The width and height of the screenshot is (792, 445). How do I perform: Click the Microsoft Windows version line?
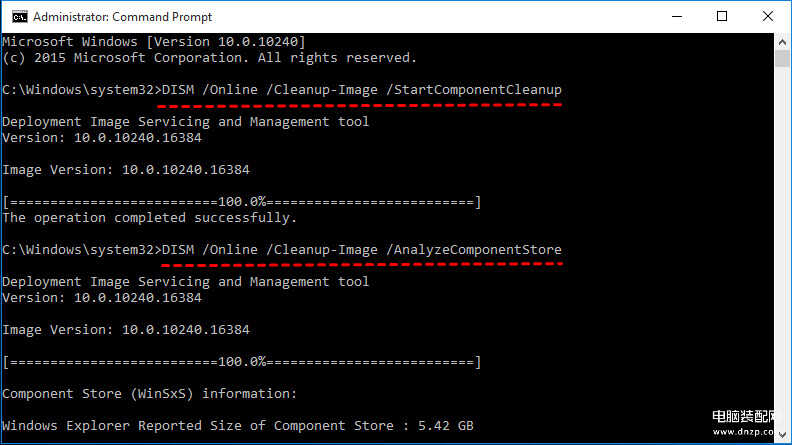pos(154,41)
